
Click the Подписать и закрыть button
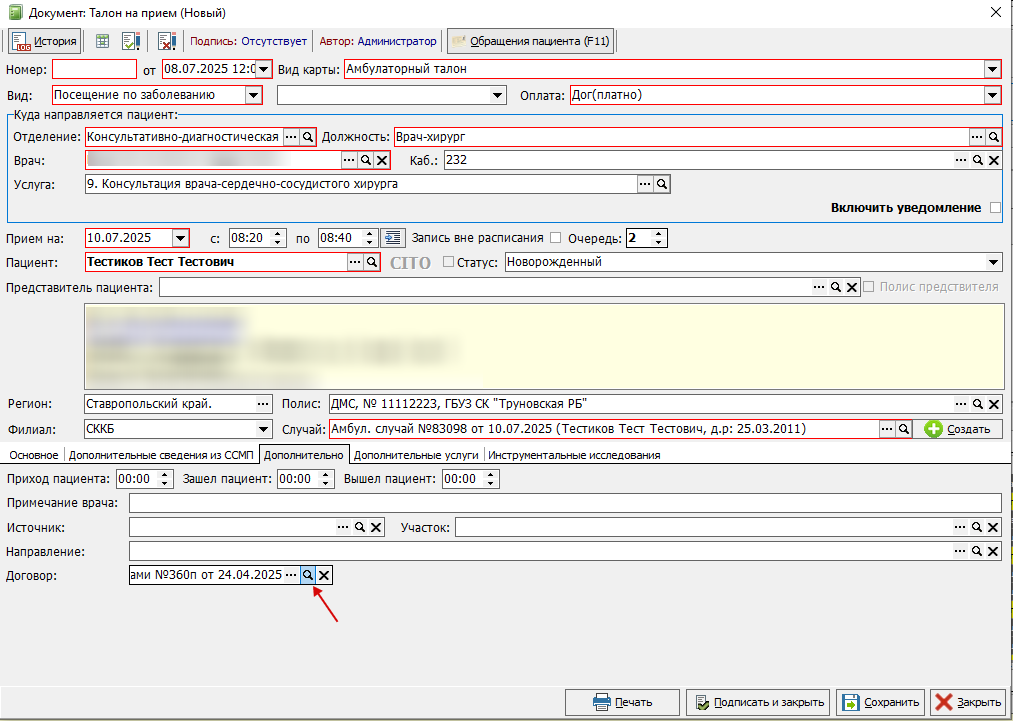[x=760, y=703]
